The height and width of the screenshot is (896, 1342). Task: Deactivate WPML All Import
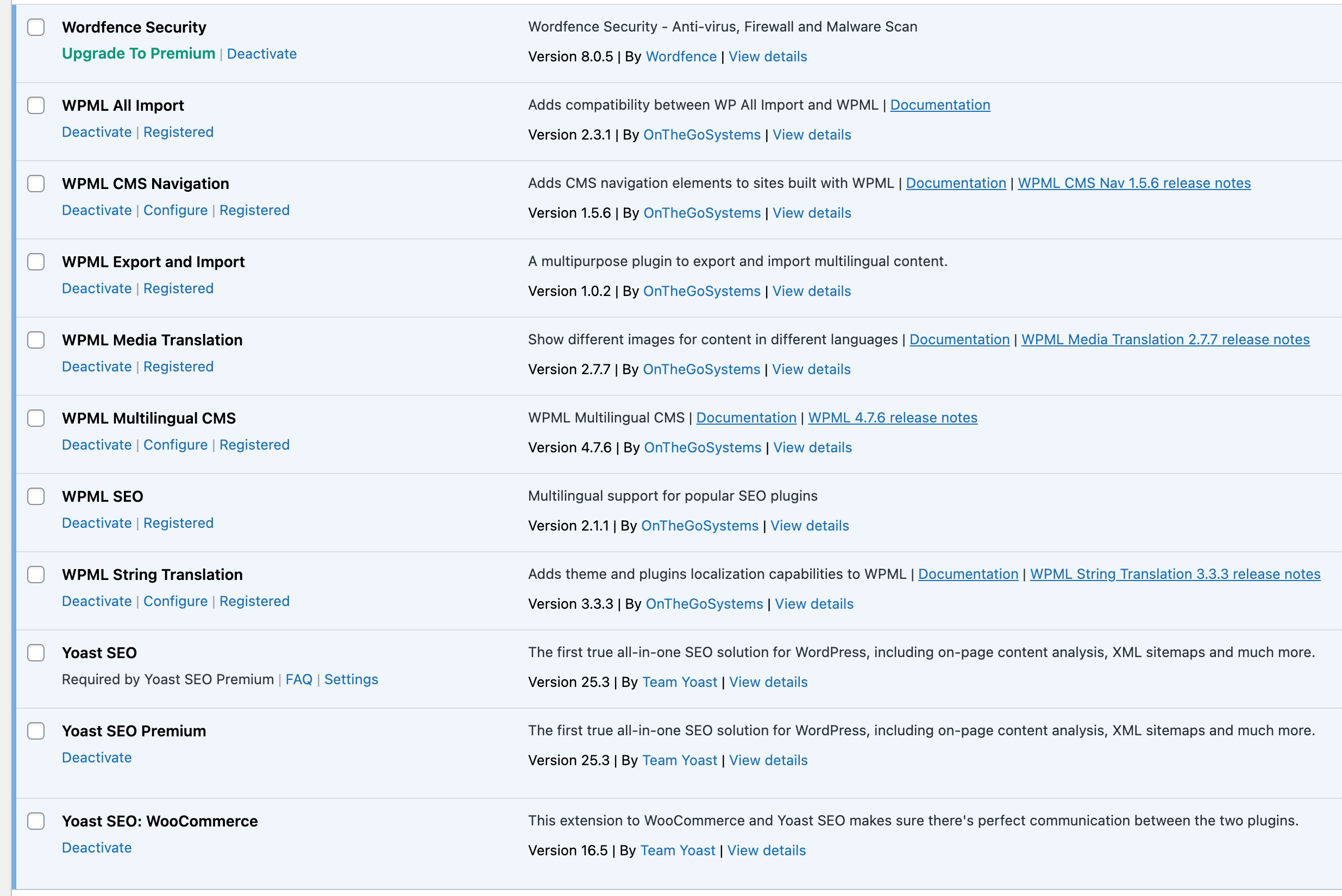97,132
